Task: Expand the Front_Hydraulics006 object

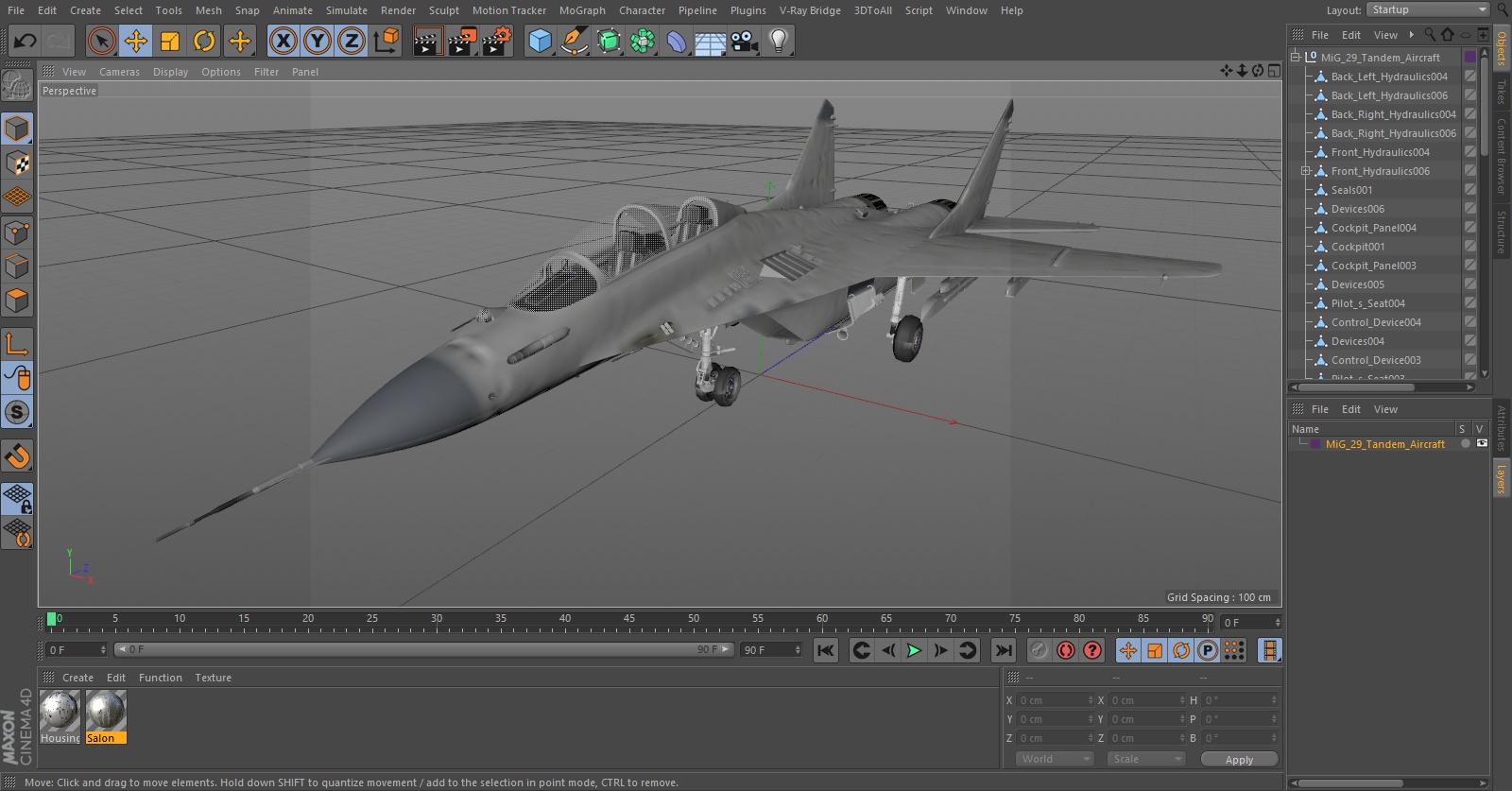Action: point(1306,171)
